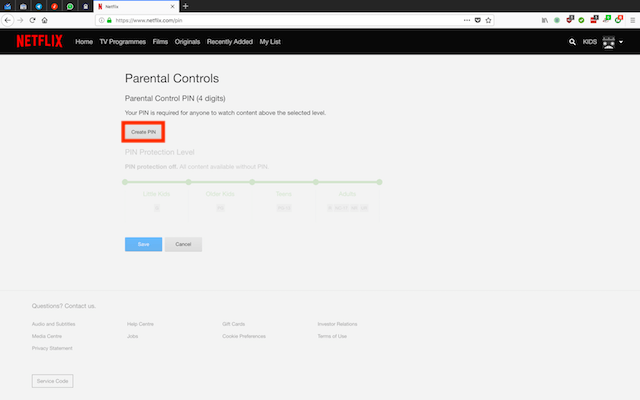Switch to pinned Telegram tab
The image size is (640, 400).
pyautogui.click(x=39, y=6)
